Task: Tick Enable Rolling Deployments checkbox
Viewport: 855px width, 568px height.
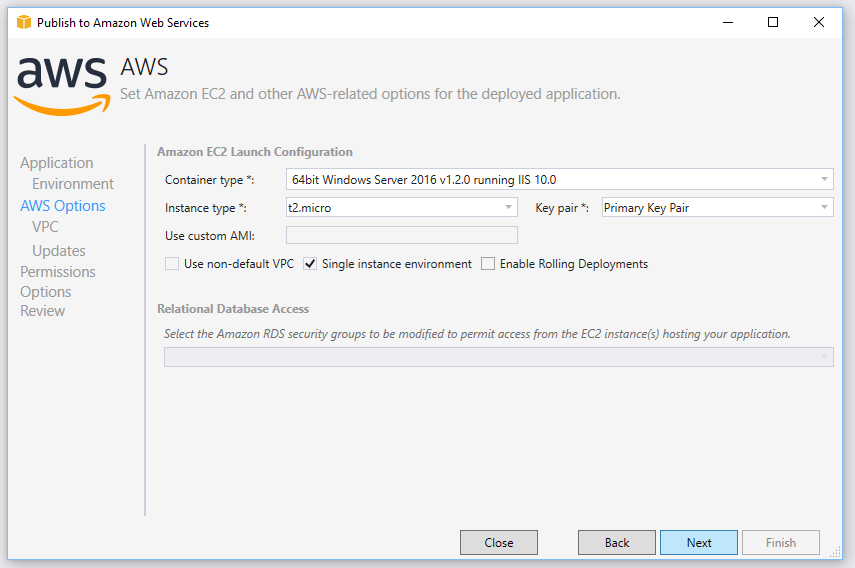Action: (x=488, y=264)
